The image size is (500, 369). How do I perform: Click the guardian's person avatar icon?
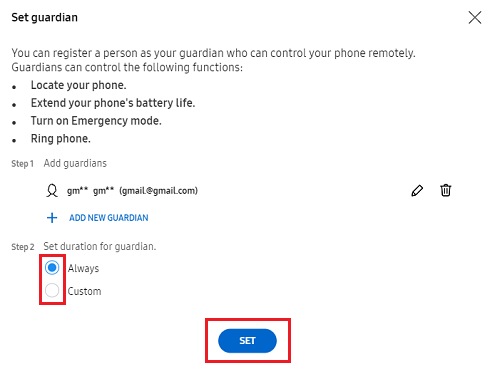52,191
